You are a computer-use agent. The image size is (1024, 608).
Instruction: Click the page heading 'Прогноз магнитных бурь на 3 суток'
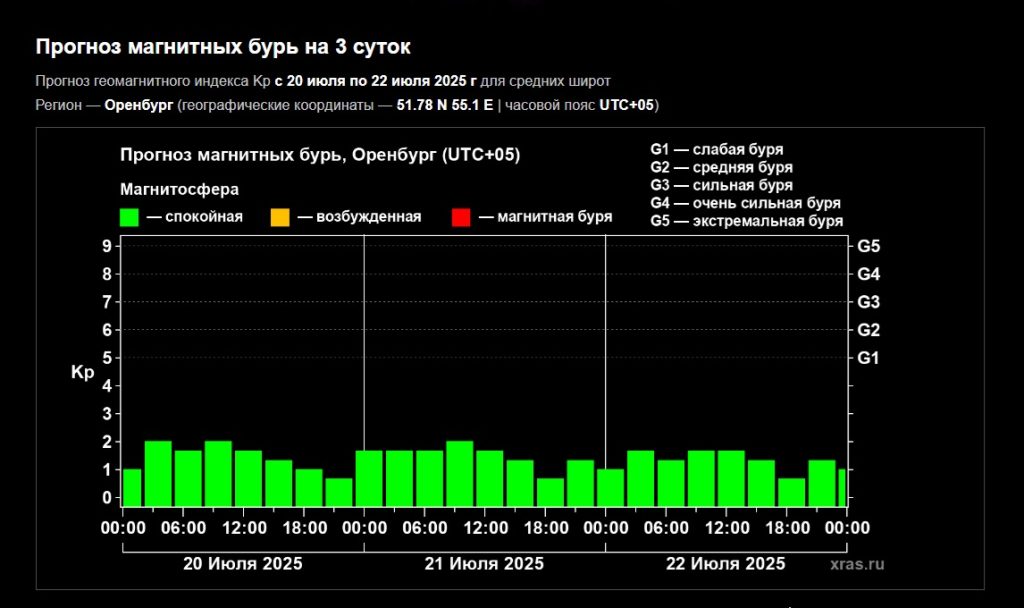223,47
